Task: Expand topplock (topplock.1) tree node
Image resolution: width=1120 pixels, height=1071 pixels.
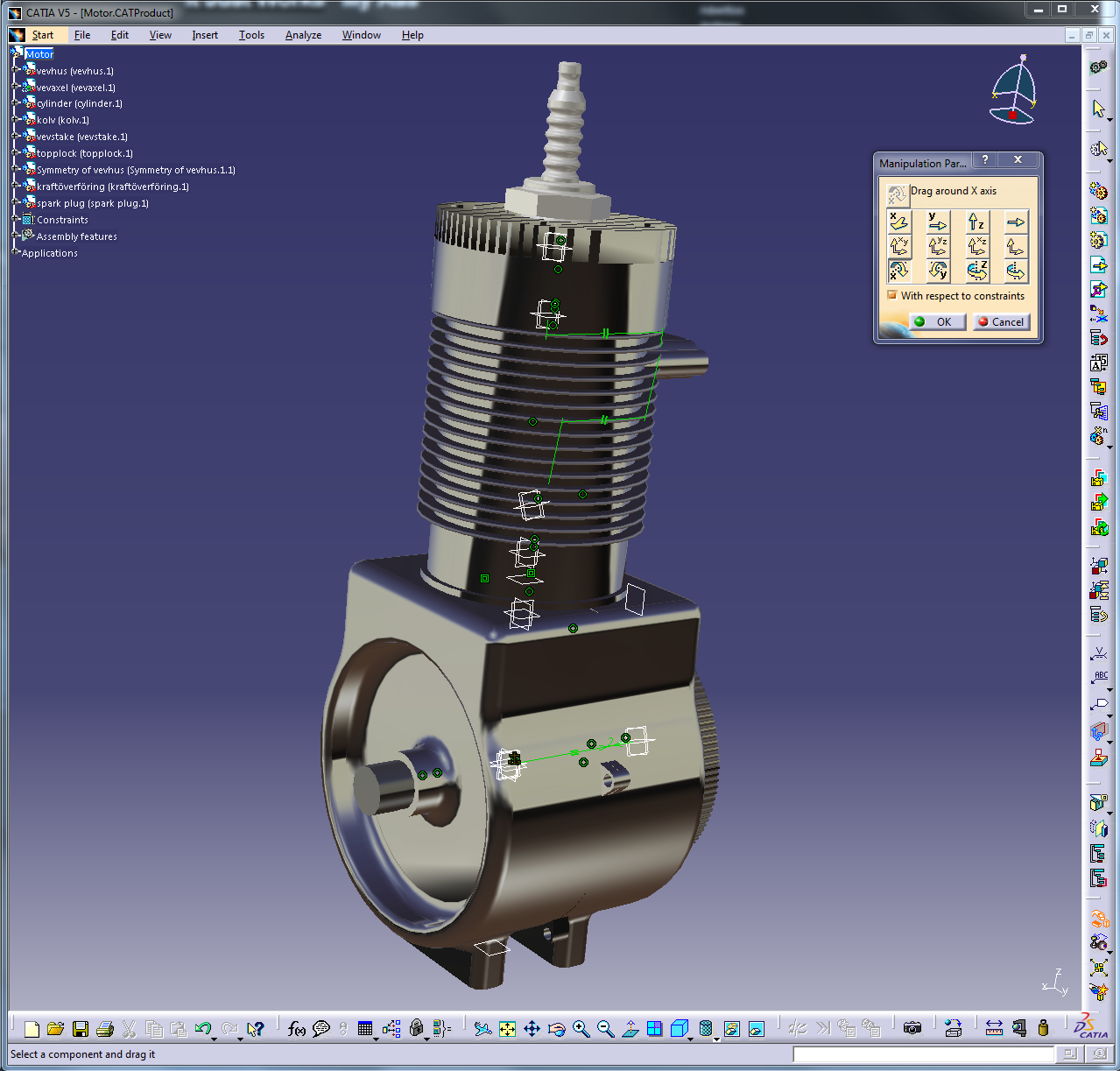Action: coord(16,153)
